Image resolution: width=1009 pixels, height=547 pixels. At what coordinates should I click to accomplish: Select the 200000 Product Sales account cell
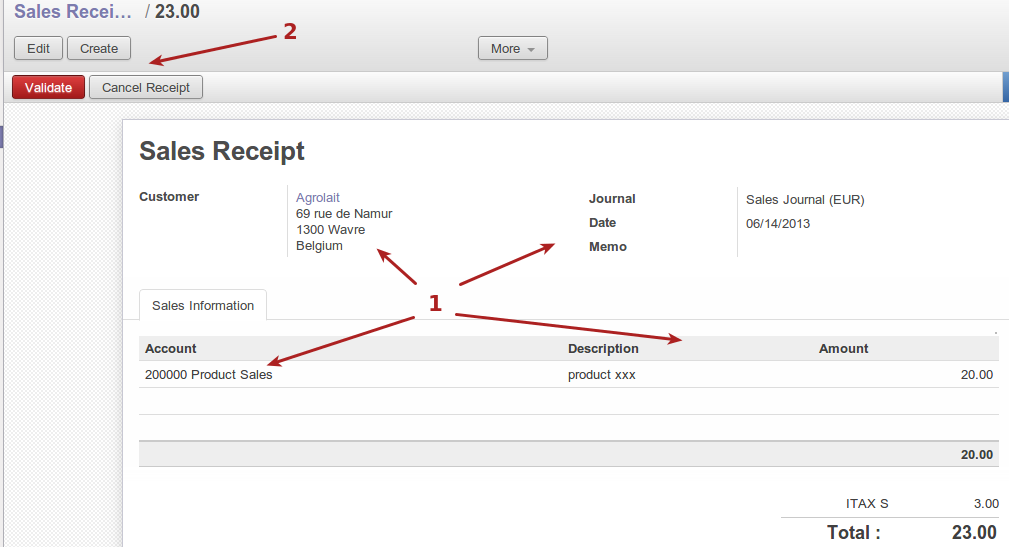(208, 375)
